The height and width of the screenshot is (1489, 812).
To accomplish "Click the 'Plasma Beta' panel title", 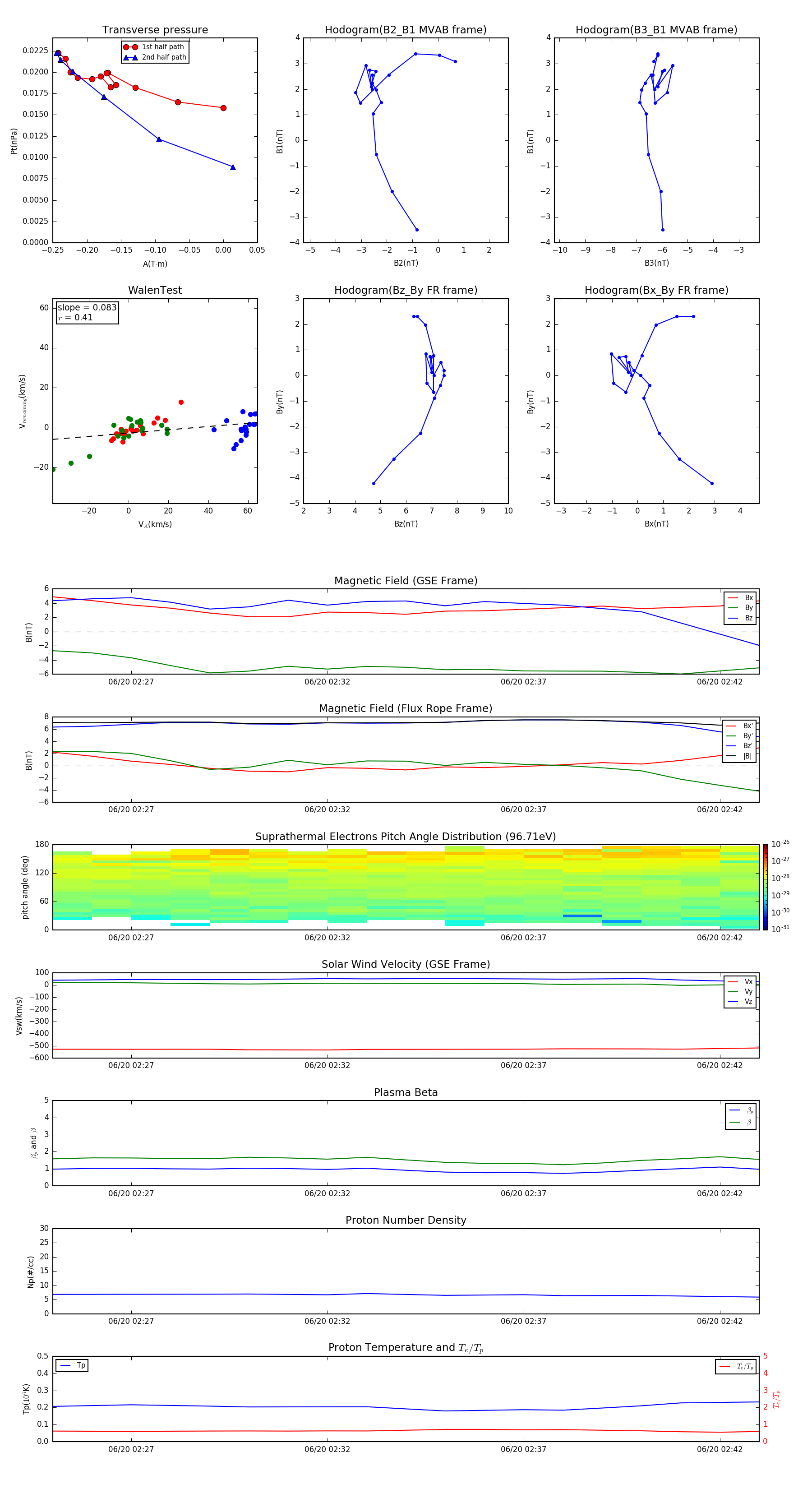I will click(x=406, y=1092).
